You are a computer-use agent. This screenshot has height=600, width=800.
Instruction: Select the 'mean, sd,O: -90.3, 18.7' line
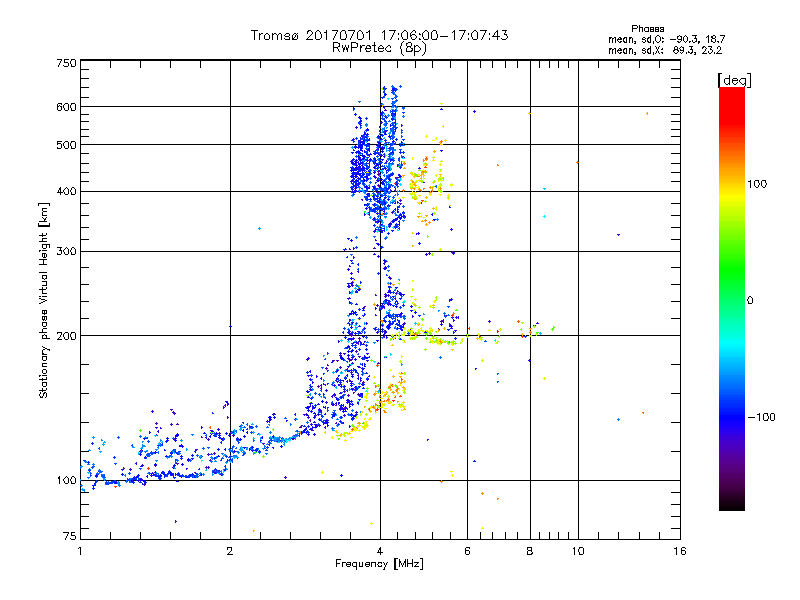coord(666,39)
